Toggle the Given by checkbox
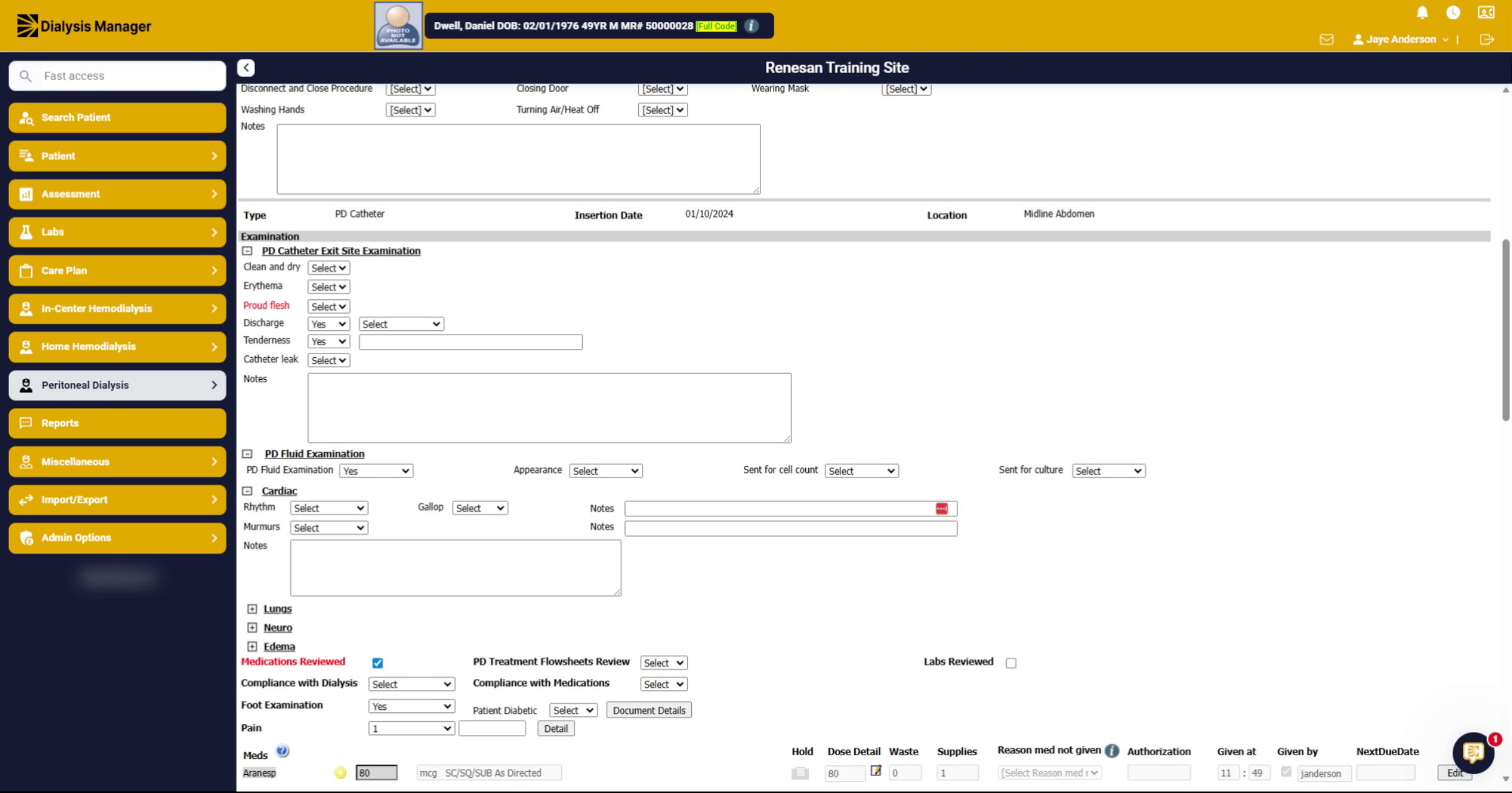This screenshot has height=793, width=1512. click(1286, 772)
